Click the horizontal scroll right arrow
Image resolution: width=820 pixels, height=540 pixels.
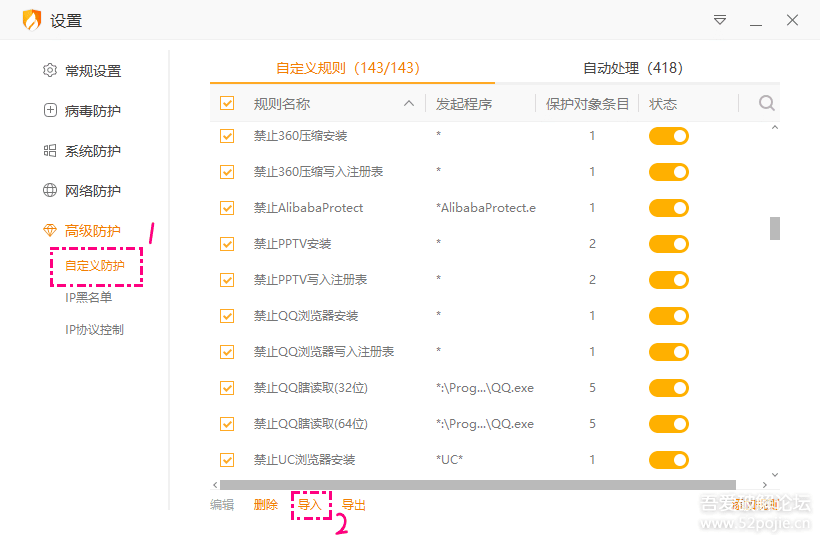[x=765, y=485]
